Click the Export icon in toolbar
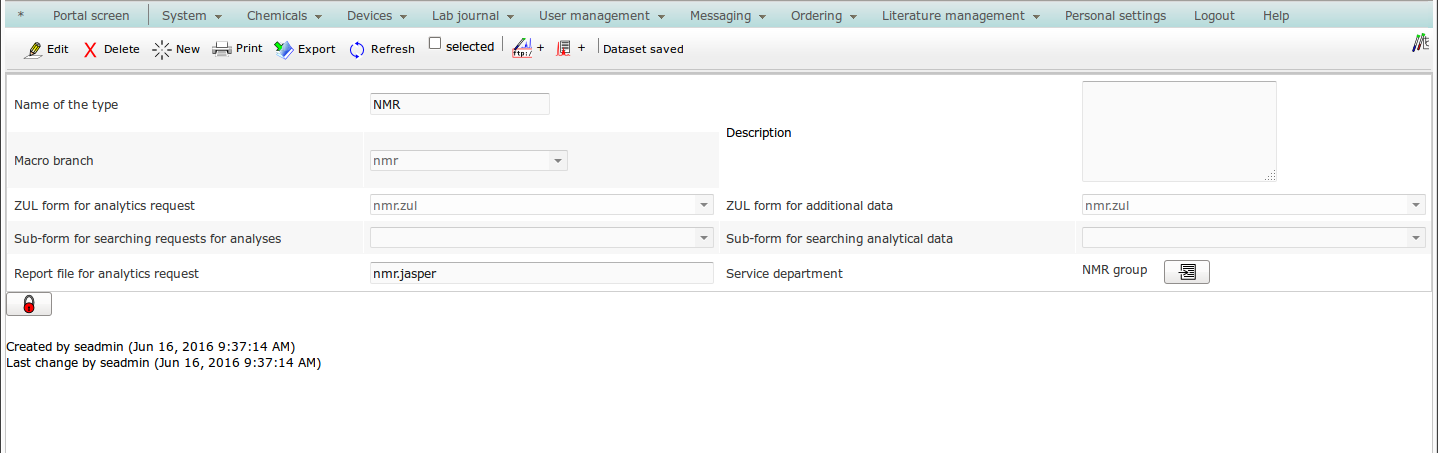1438x453 pixels. (x=284, y=49)
